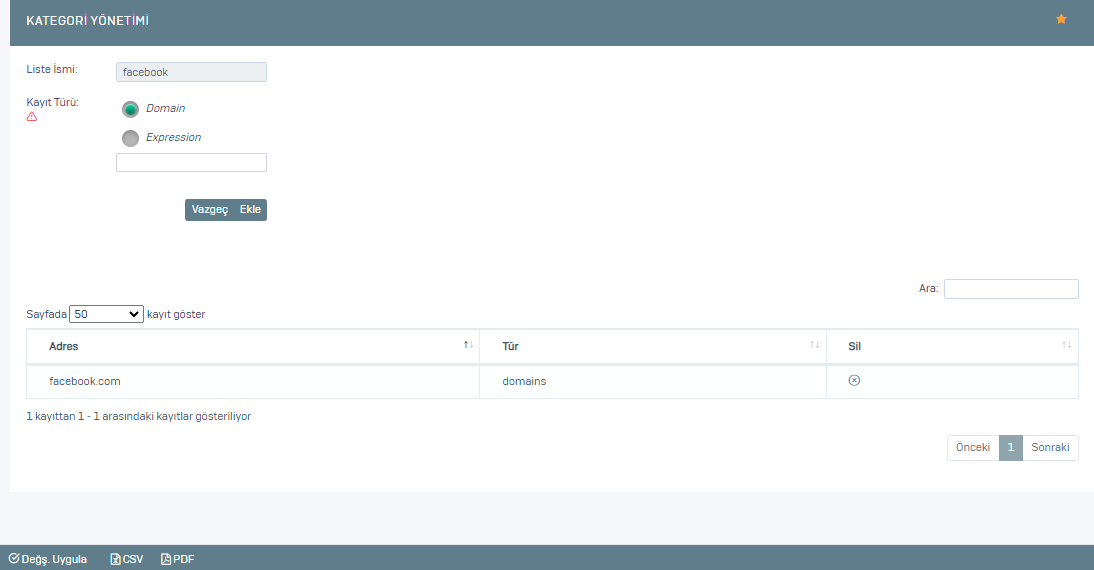Open the records per page dropdown

tap(106, 314)
